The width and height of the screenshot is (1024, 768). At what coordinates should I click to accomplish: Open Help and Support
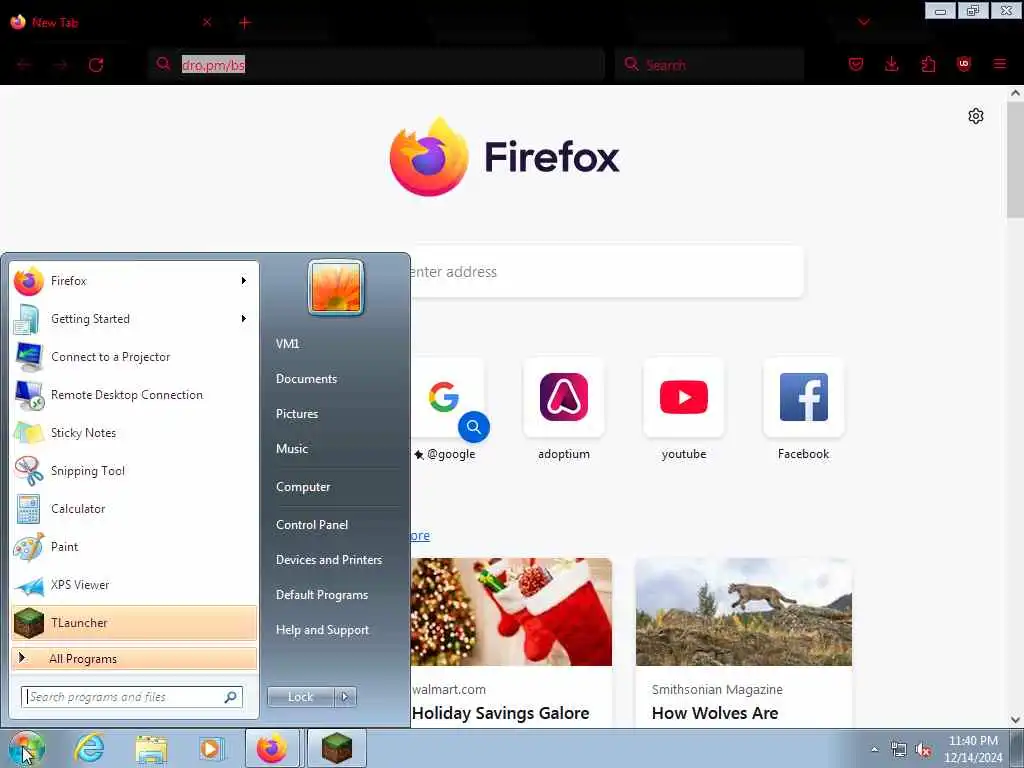click(322, 630)
